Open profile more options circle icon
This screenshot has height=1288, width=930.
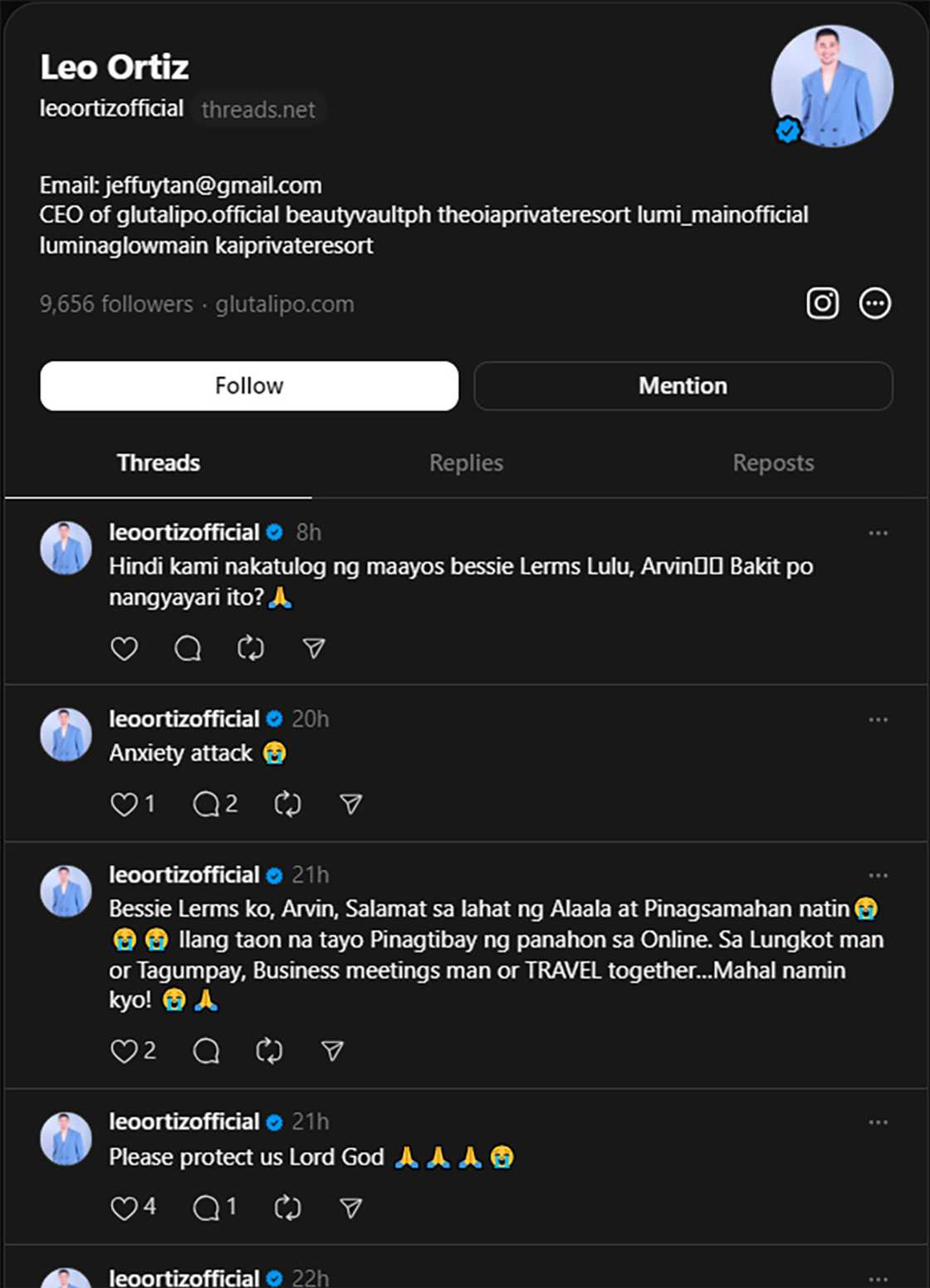pyautogui.click(x=874, y=303)
